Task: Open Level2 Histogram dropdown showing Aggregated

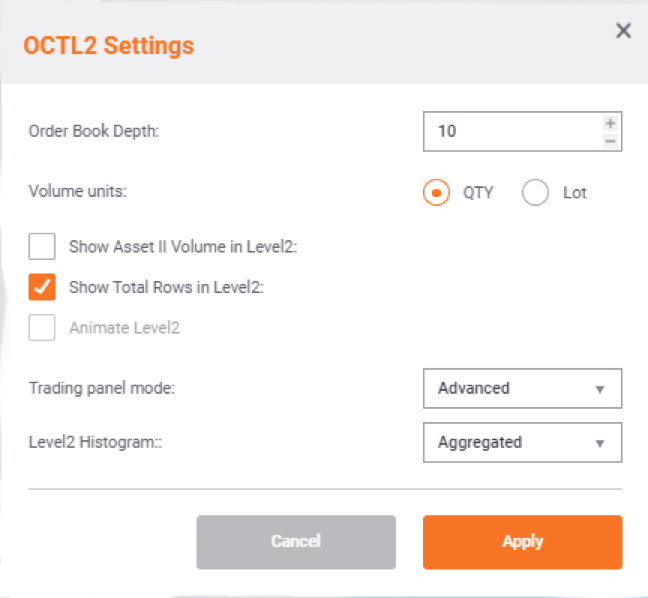Action: pyautogui.click(x=522, y=442)
